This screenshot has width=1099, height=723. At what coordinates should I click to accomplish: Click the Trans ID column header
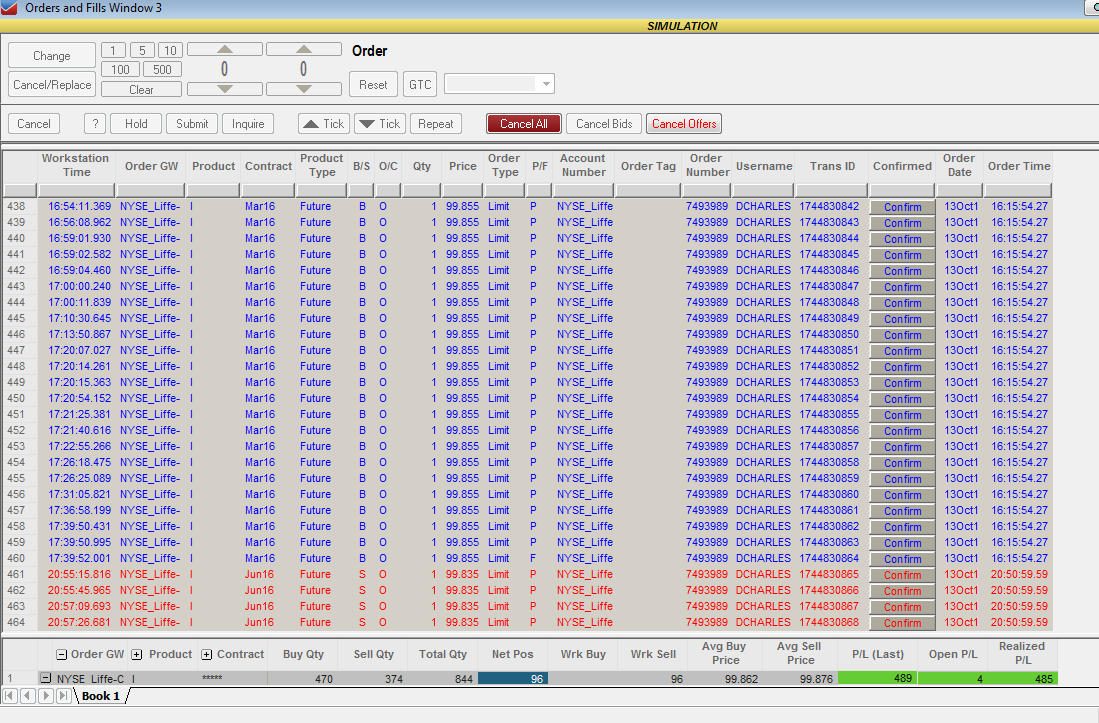click(832, 166)
